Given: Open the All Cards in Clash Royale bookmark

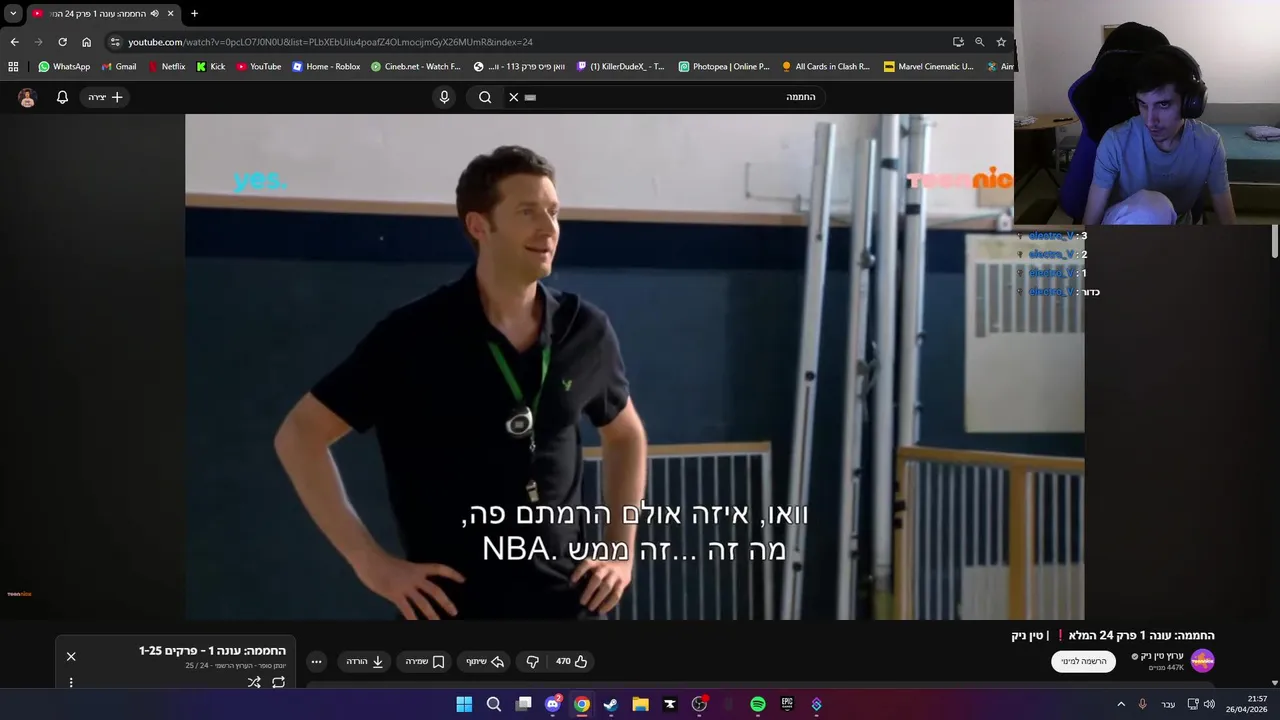Looking at the screenshot, I should (826, 67).
